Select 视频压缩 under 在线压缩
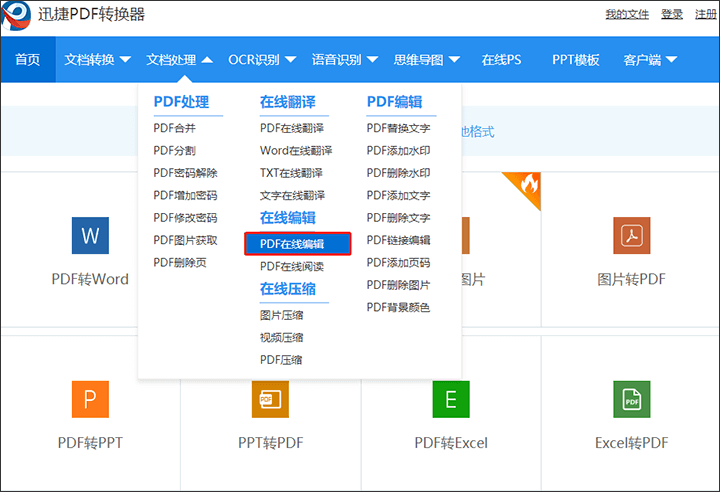 click(281, 338)
